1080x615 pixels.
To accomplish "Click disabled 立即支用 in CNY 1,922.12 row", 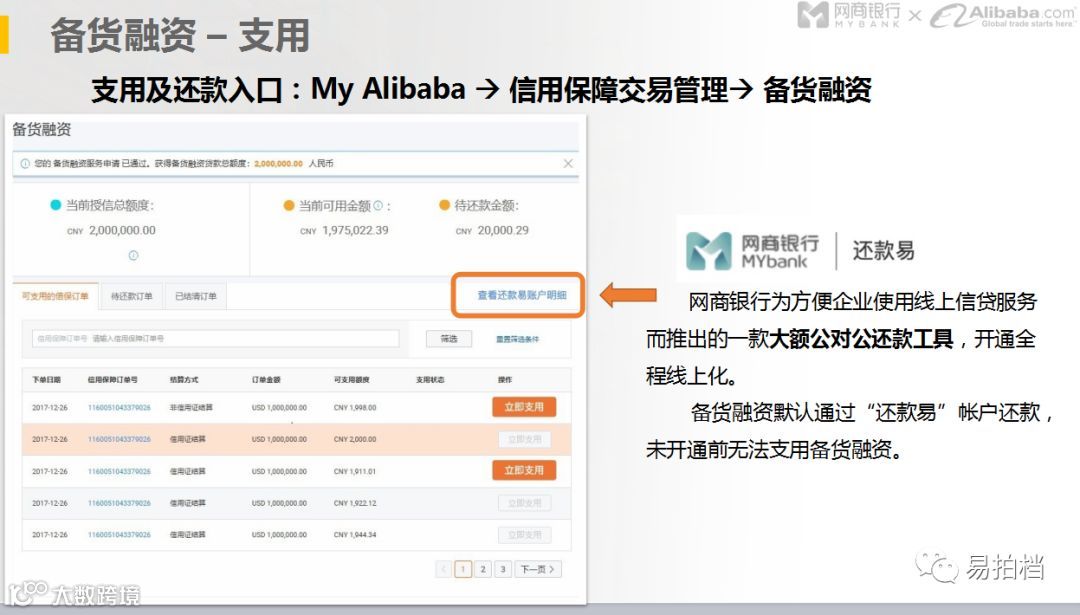I will (524, 503).
